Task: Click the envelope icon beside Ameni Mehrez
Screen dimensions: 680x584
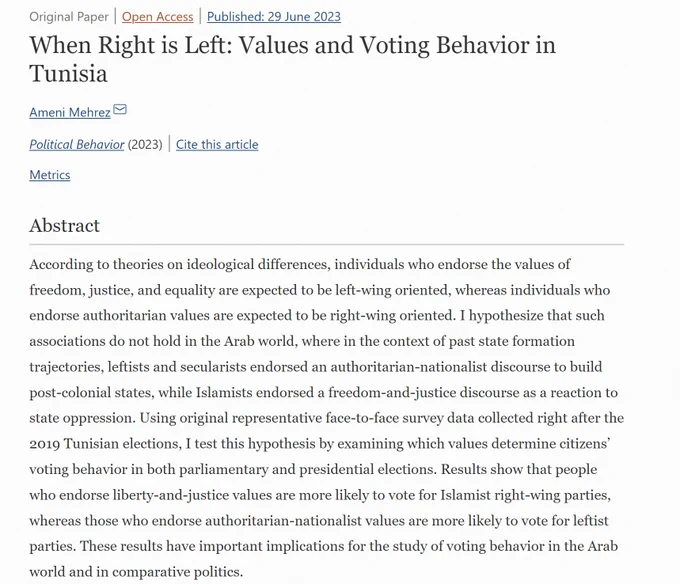Action: 120,109
